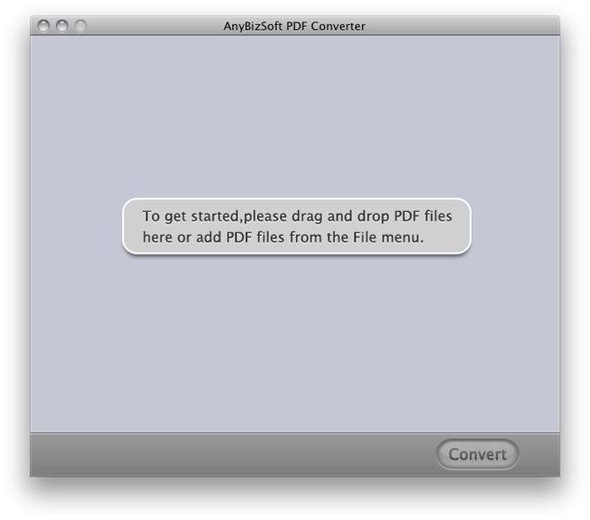Click the word 'Converter' in the window title

tap(338, 26)
